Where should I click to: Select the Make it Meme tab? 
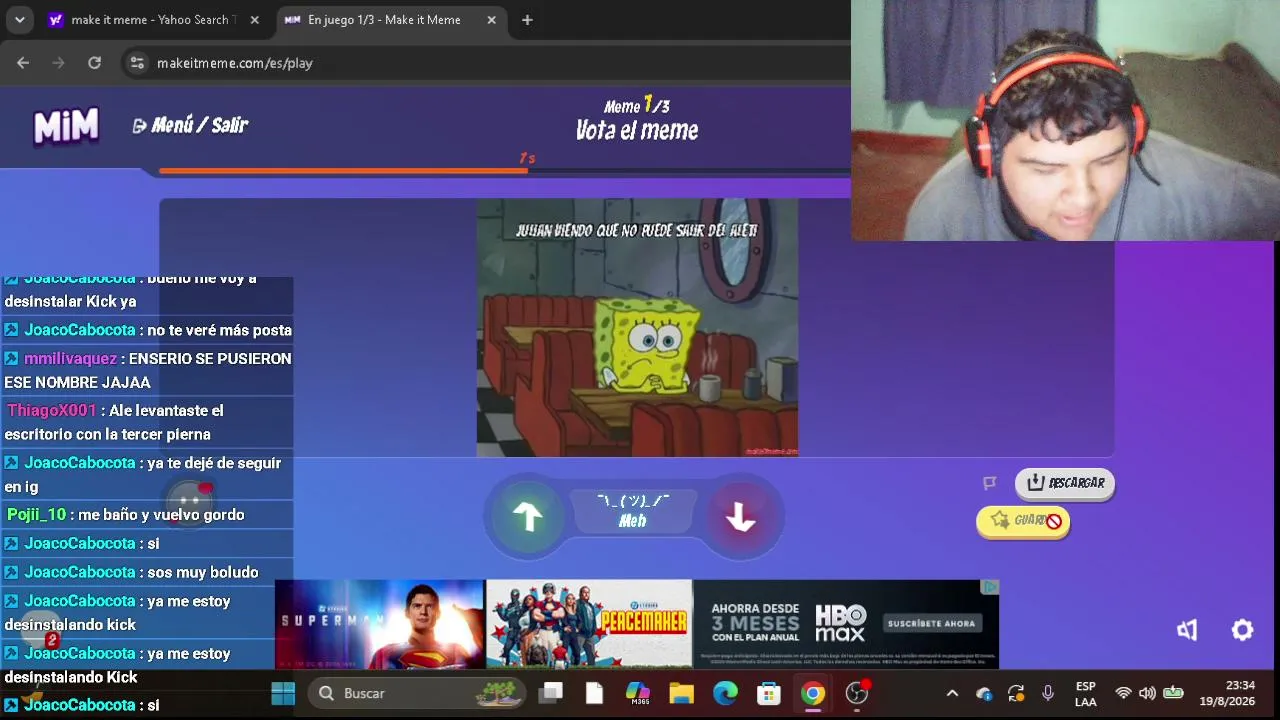click(385, 20)
